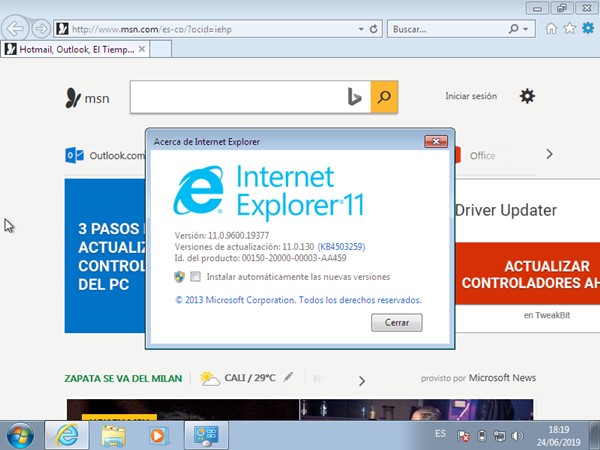Open the MSN page settings gear
The height and width of the screenshot is (450, 600).
(527, 96)
